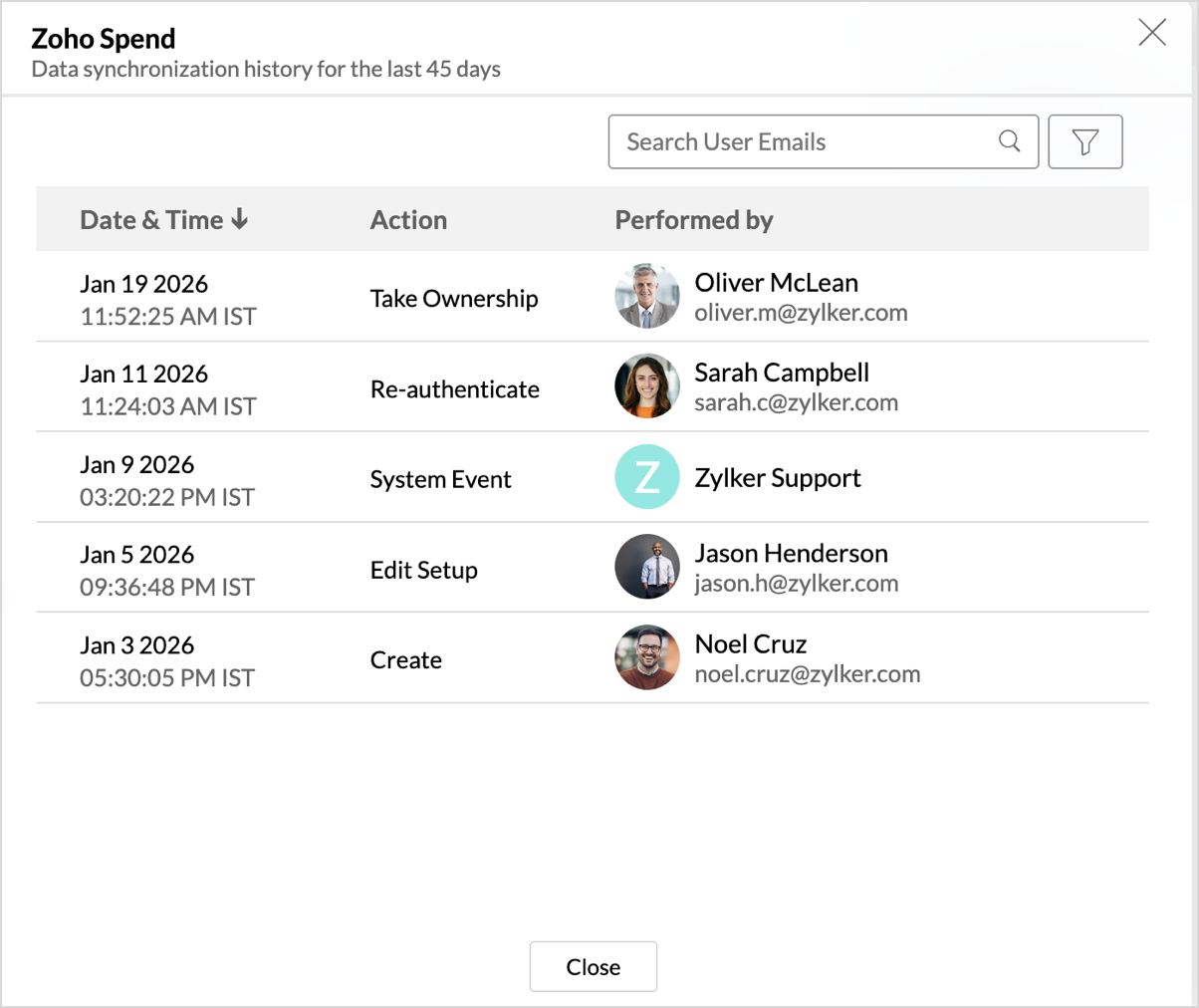Viewport: 1199px width, 1008px height.
Task: Click Jason Henderson's profile photo
Action: tap(647, 567)
